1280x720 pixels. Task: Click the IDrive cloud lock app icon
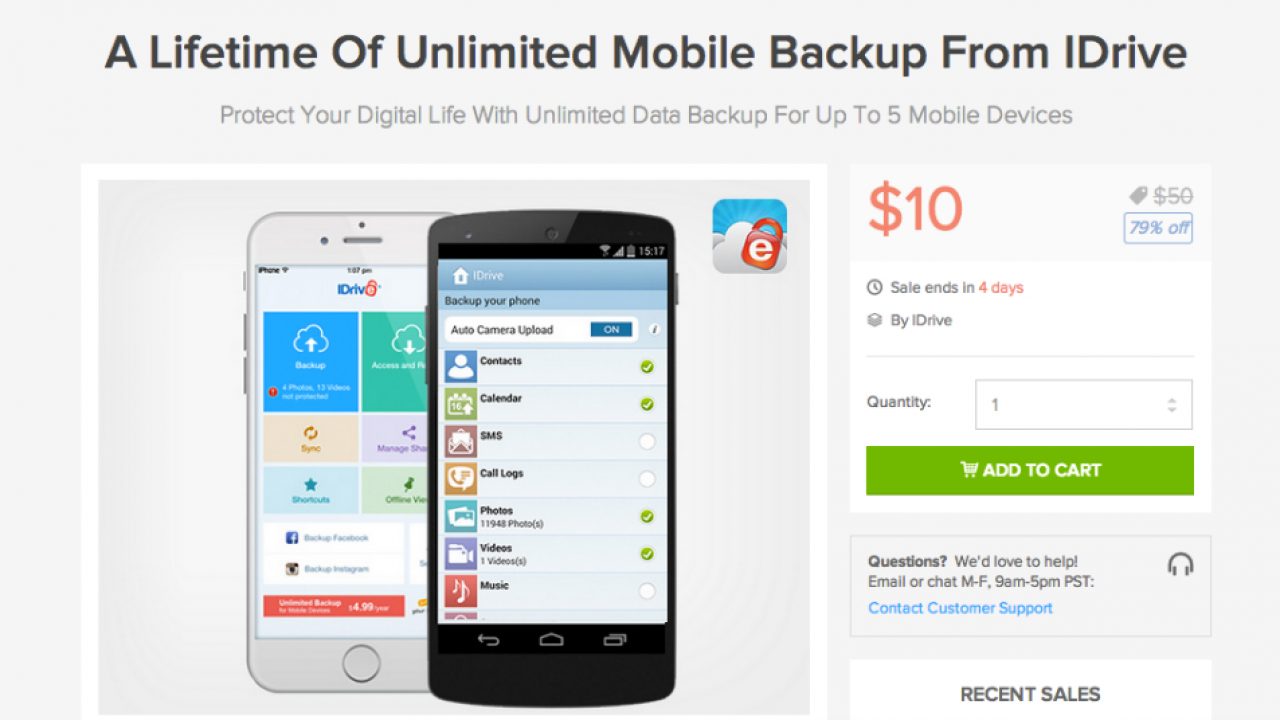click(749, 236)
